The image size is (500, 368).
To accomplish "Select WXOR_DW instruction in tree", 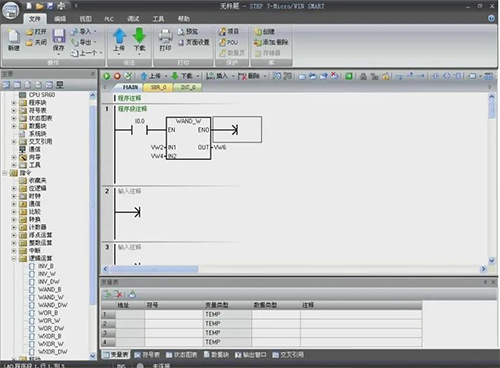I will (53, 352).
